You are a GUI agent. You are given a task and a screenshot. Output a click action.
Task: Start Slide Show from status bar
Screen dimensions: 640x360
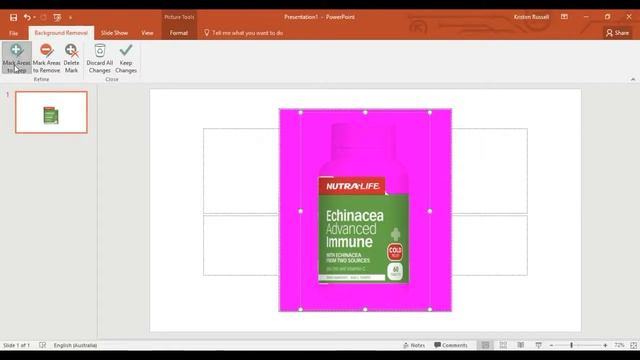pos(538,345)
